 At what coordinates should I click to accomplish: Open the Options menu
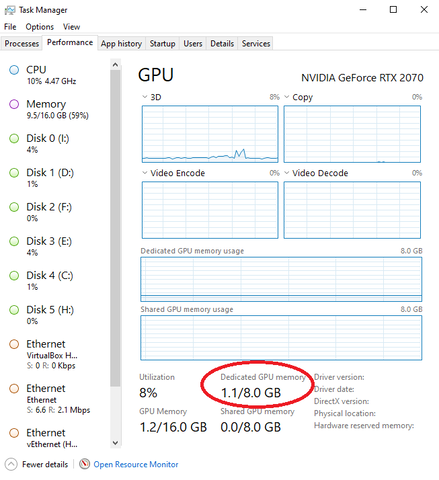(40, 27)
